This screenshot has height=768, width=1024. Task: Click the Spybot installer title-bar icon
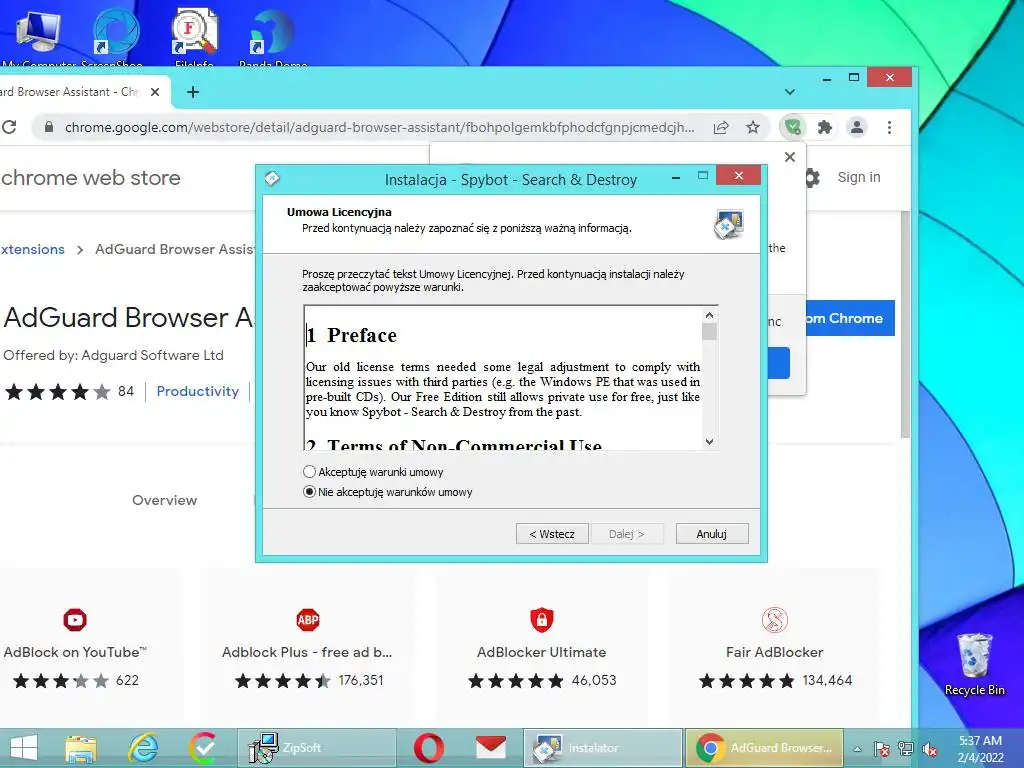tap(272, 178)
